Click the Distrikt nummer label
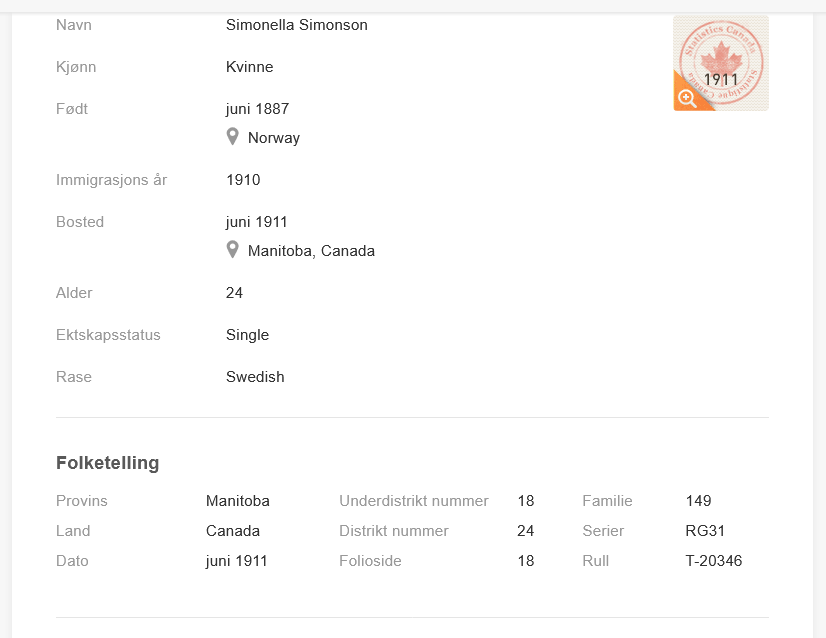Screen dimensions: 826x638 [x=394, y=531]
